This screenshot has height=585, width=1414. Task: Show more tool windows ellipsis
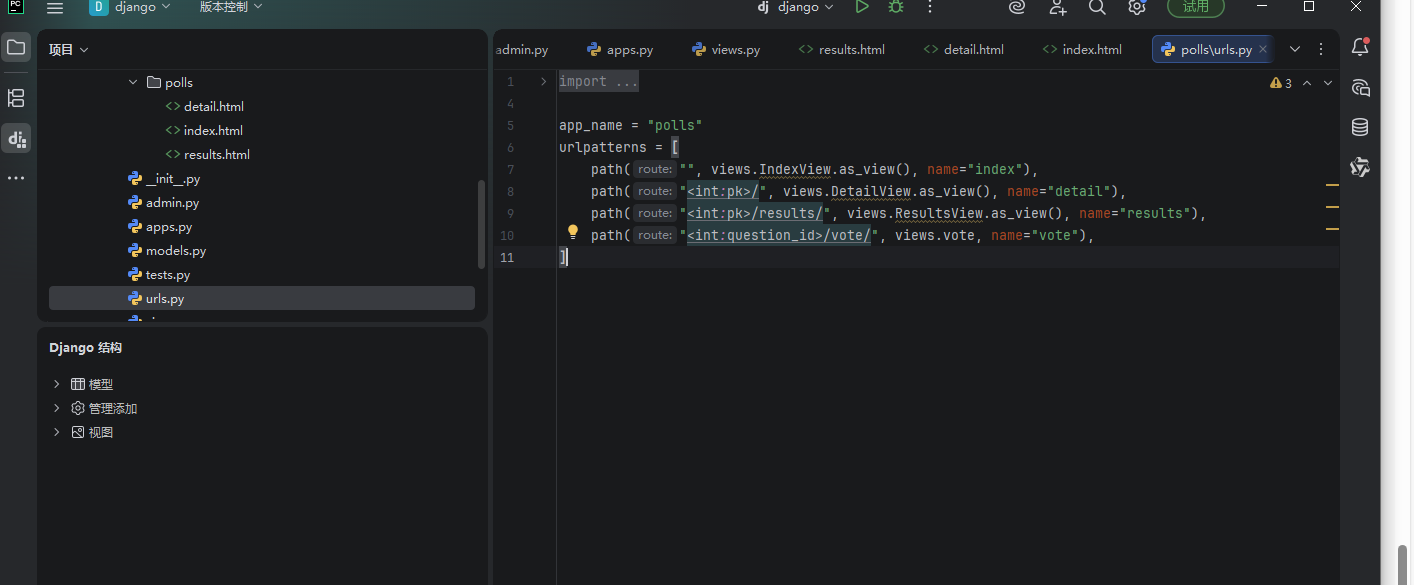(16, 178)
